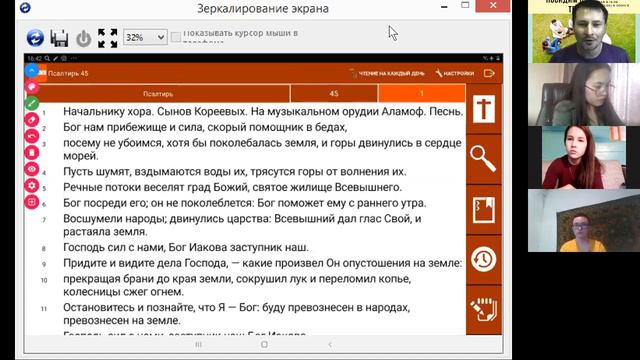Select the green pen drawing tool

pyautogui.click(x=32, y=103)
